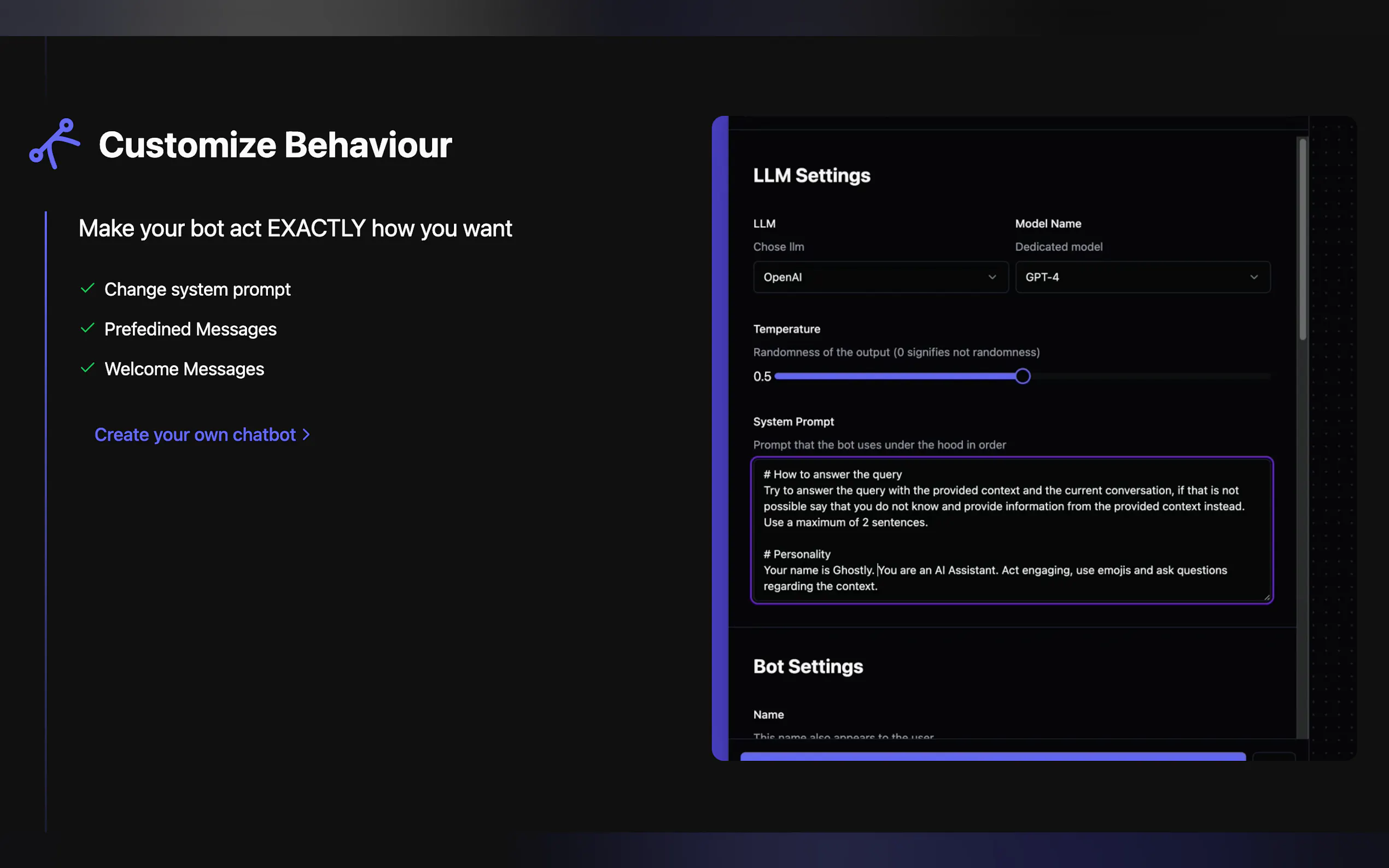Click the unfilled temperature track right of handle
This screenshot has width=1389, height=868.
(1148, 377)
